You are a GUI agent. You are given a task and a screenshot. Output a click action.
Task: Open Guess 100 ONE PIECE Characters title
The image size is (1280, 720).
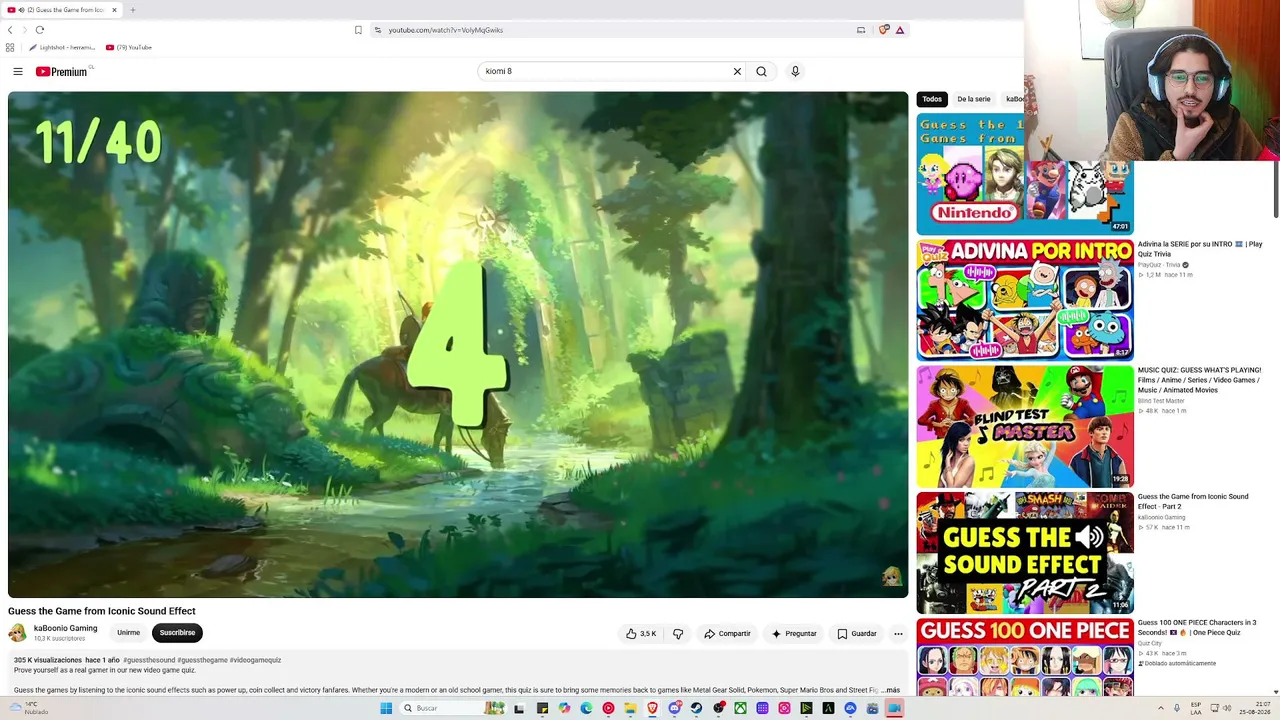point(1197,627)
